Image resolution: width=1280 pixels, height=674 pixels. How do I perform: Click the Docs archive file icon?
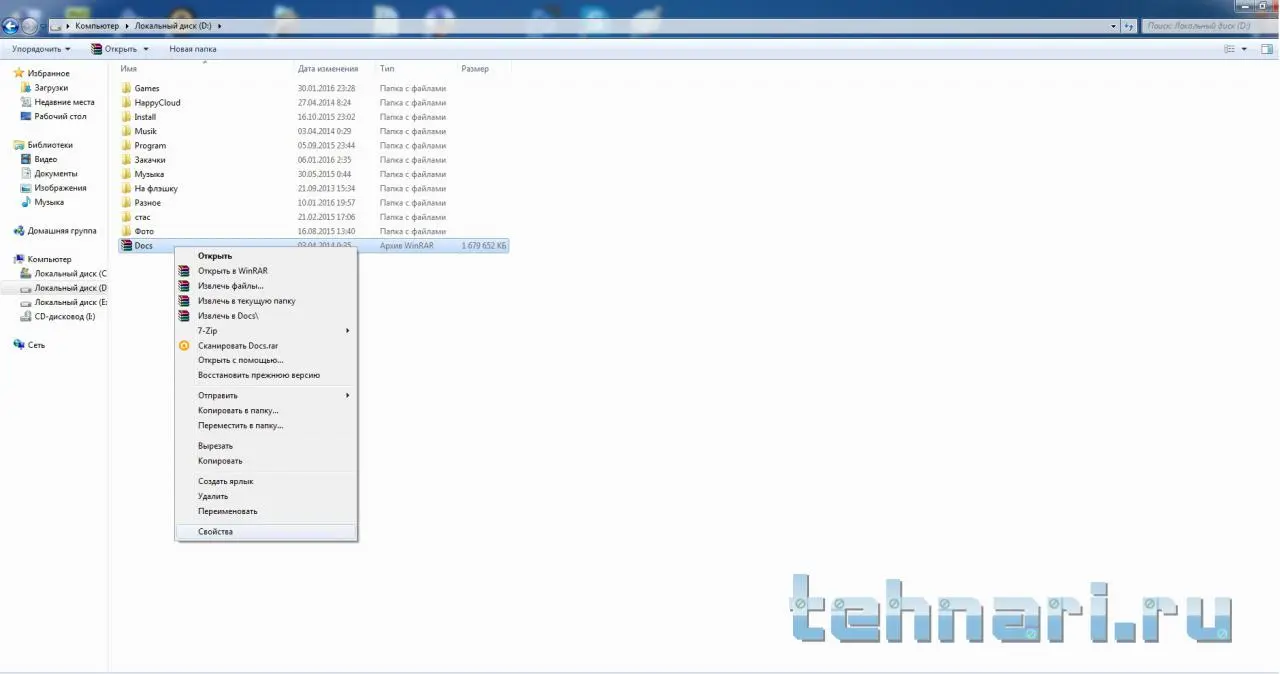(126, 245)
